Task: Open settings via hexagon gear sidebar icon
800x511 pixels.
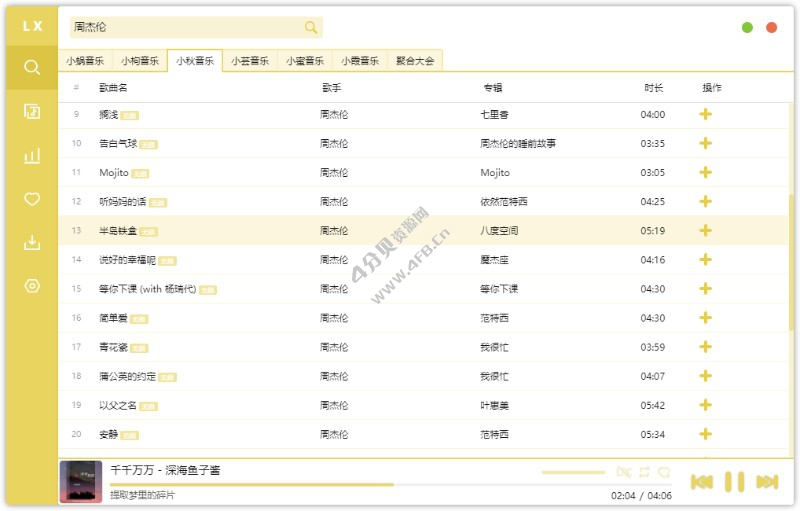Action: pyautogui.click(x=32, y=286)
